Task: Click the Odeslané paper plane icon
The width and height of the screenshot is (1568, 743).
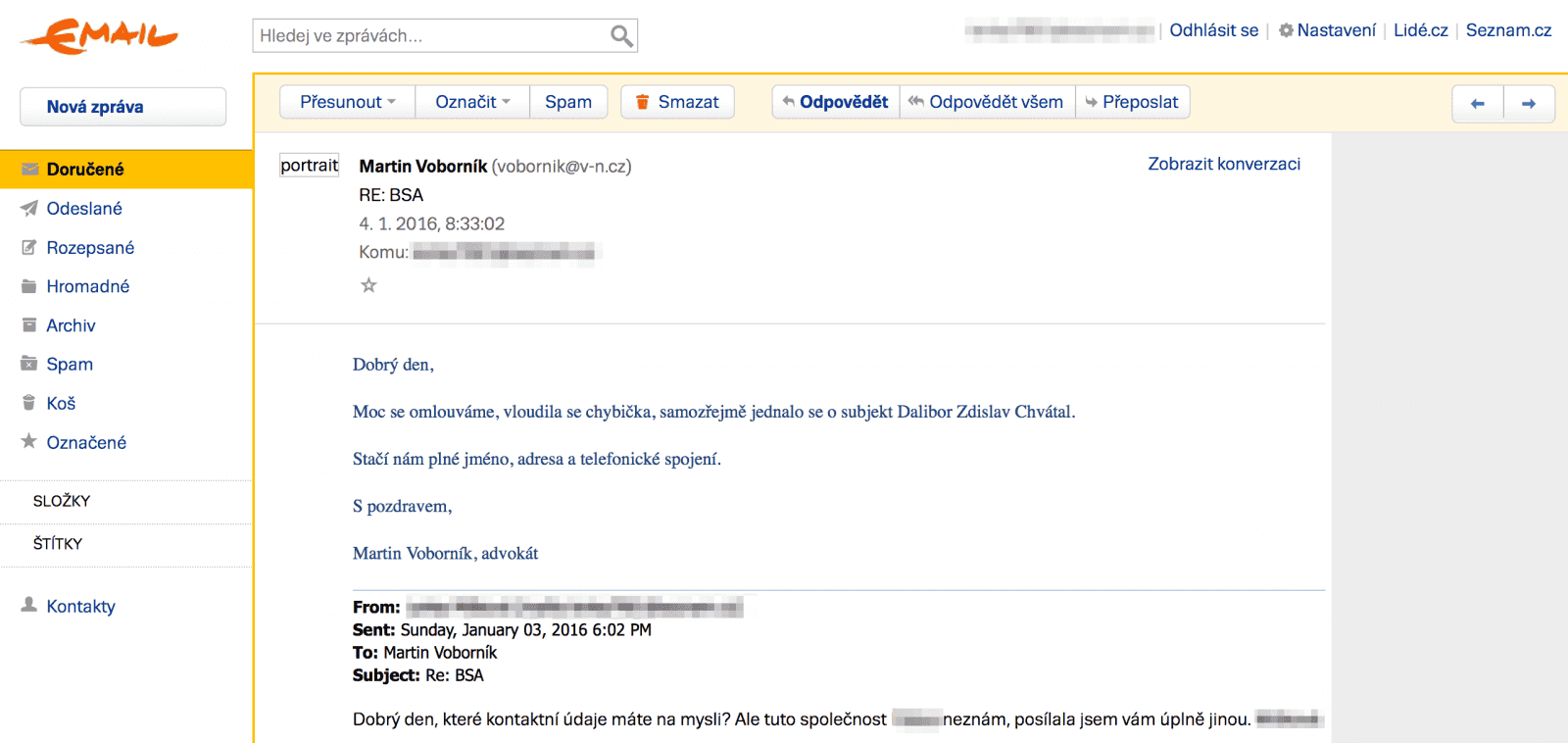Action: click(x=29, y=208)
